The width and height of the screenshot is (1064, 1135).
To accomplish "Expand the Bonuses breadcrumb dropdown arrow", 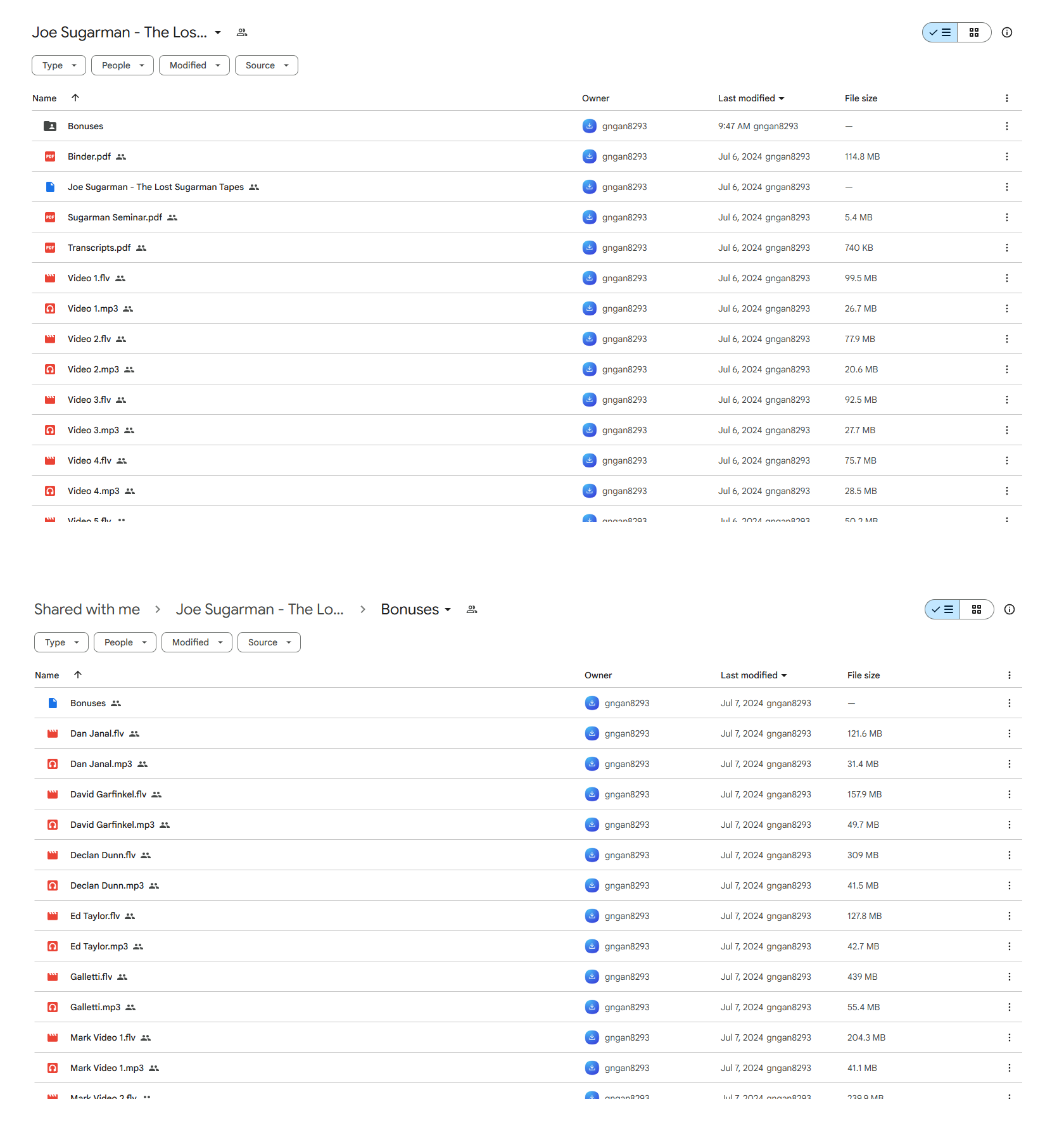I will pyautogui.click(x=448, y=609).
